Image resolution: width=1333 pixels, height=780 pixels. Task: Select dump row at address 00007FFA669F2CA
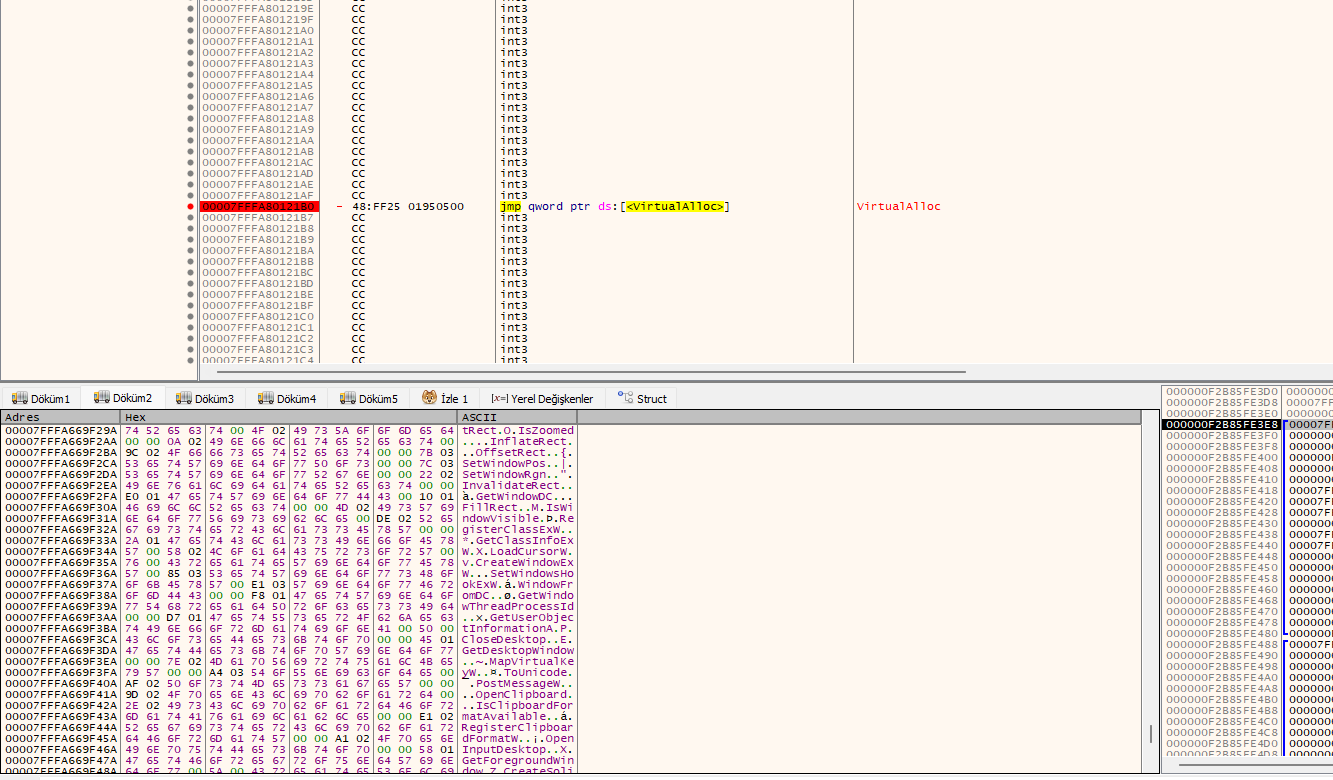(x=288, y=463)
